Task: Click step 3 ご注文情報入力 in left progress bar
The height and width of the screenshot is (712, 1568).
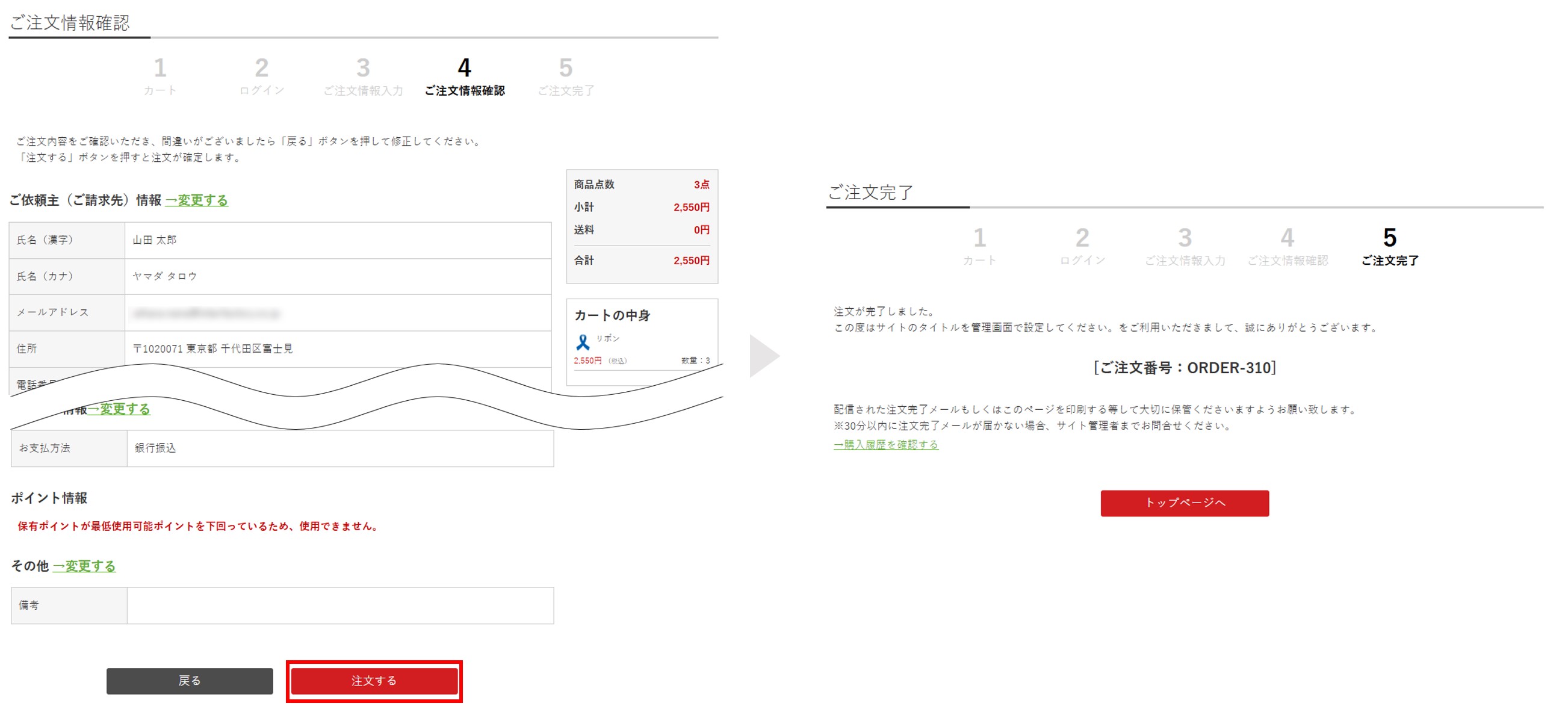Action: pos(363,76)
